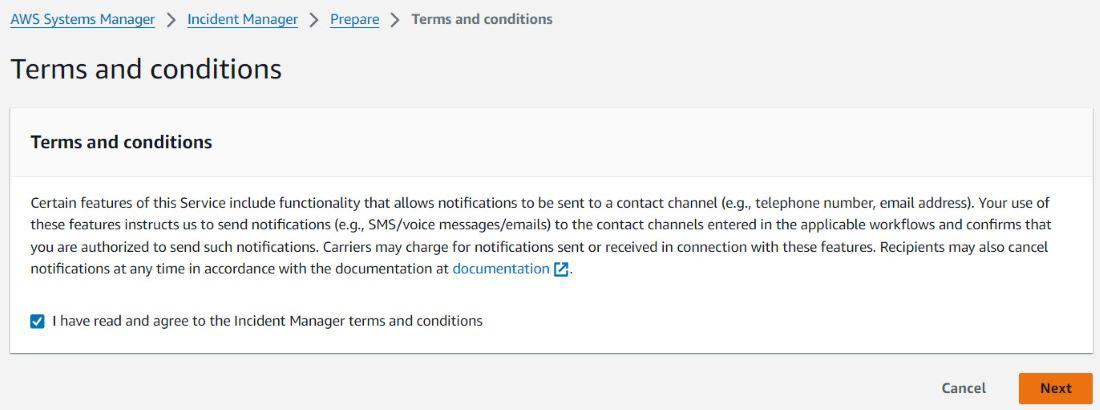The image size is (1100, 410).
Task: Open the documentation hyperlink
Action: [x=500, y=269]
